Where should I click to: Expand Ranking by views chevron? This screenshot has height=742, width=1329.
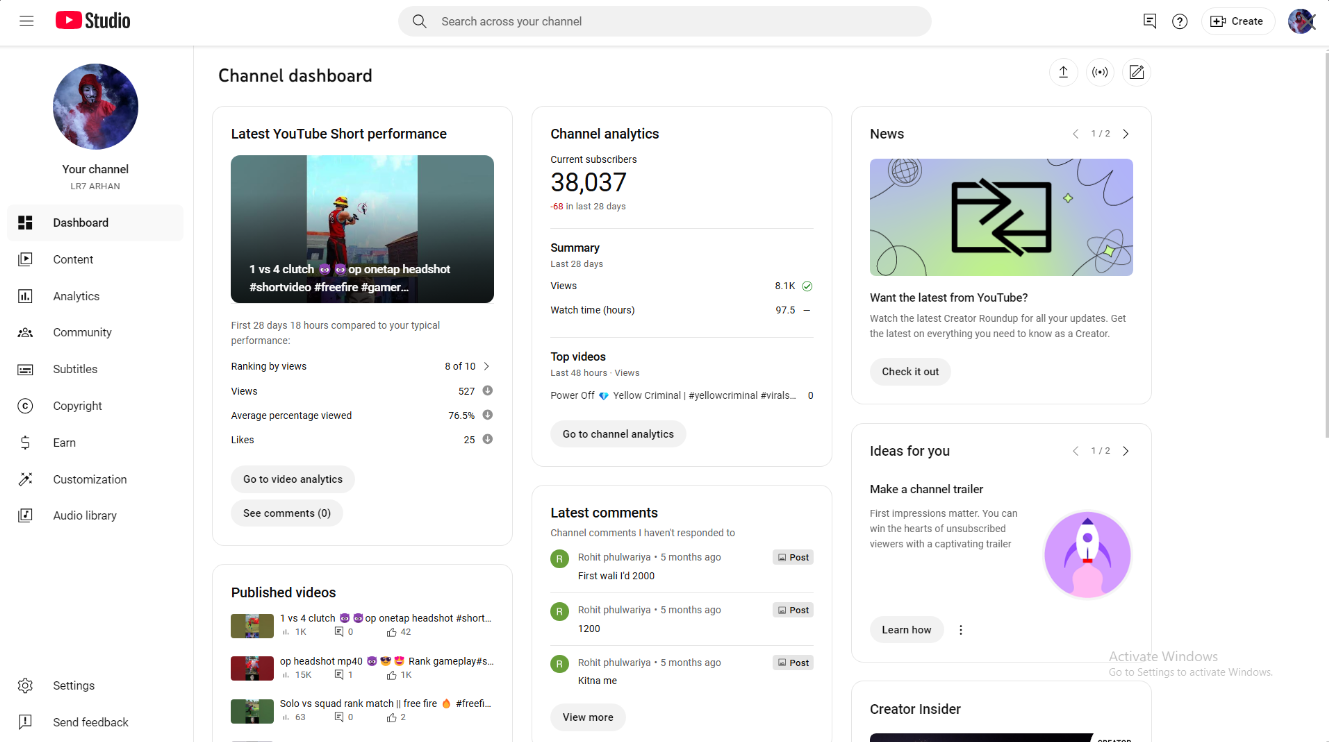click(x=487, y=366)
